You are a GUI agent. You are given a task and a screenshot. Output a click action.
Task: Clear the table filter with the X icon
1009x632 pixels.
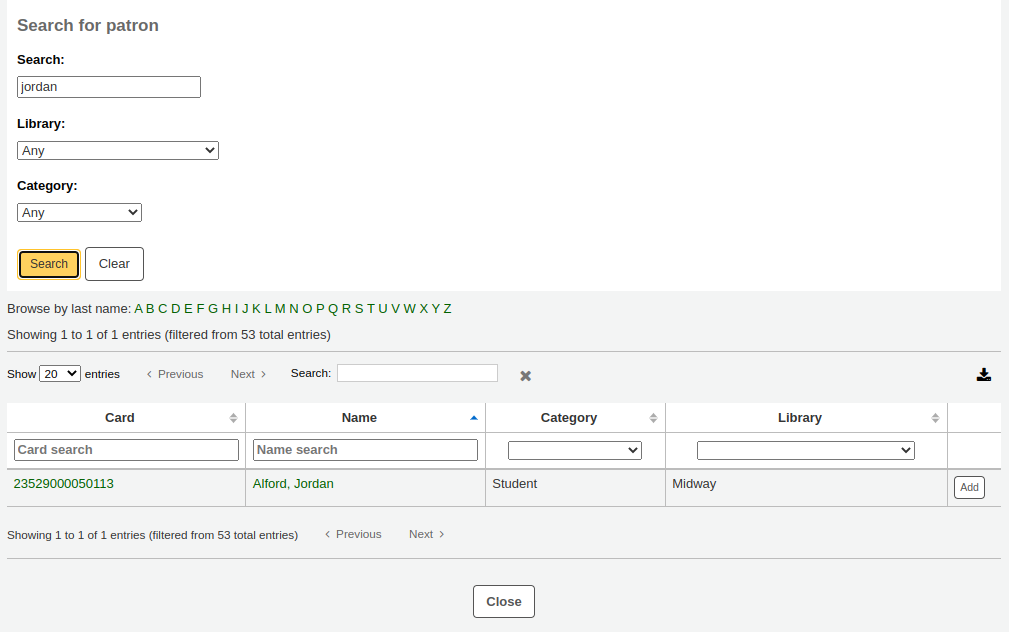pos(526,376)
